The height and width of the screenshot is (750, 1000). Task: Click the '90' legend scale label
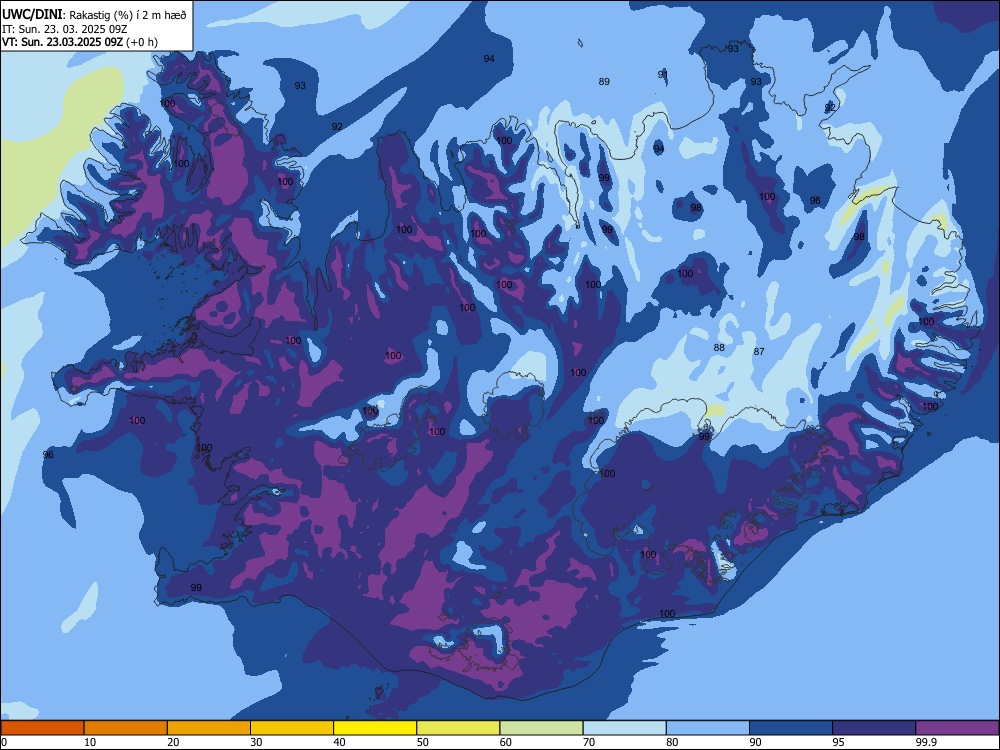(755, 742)
